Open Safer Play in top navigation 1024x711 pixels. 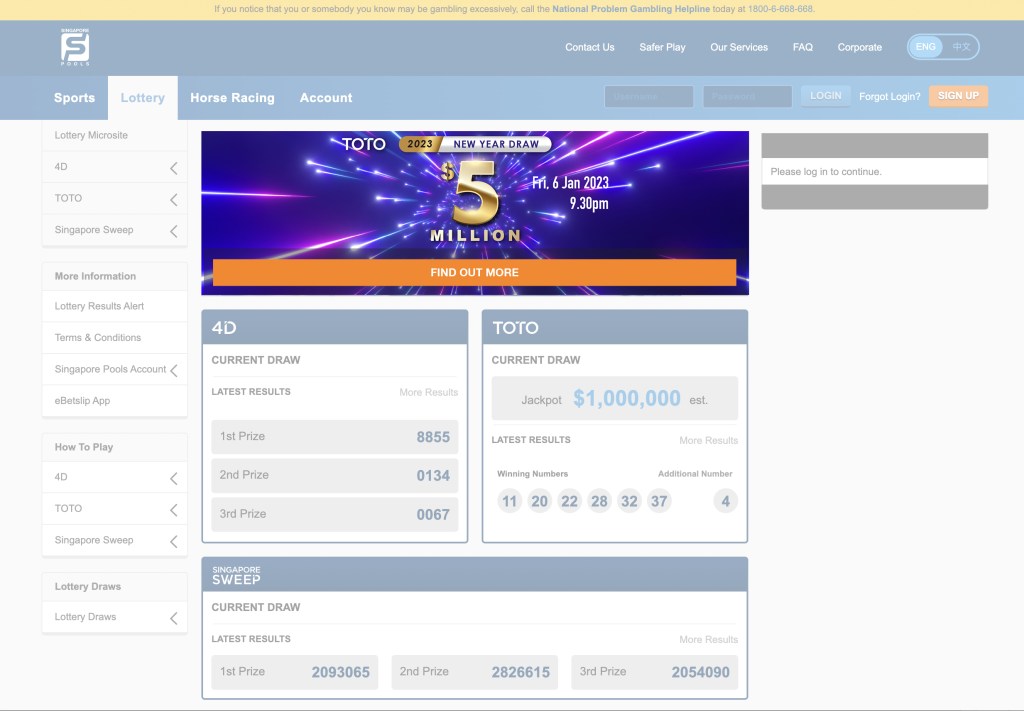coord(662,47)
